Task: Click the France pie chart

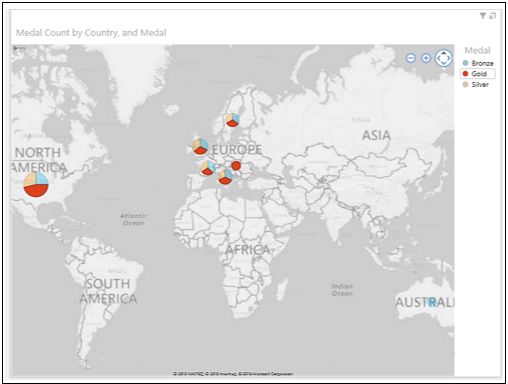Action: (x=208, y=168)
